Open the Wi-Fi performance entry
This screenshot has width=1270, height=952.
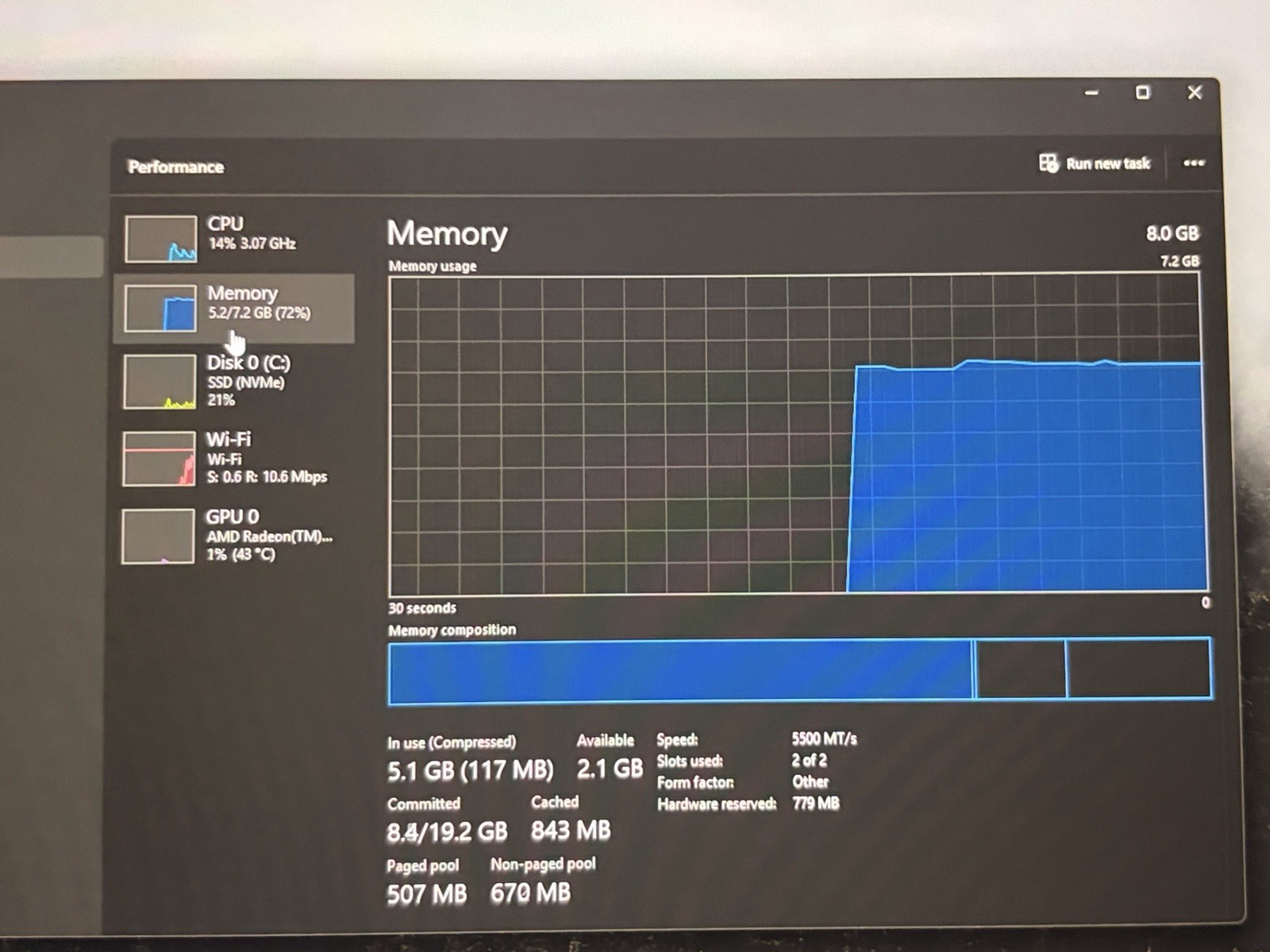(234, 458)
